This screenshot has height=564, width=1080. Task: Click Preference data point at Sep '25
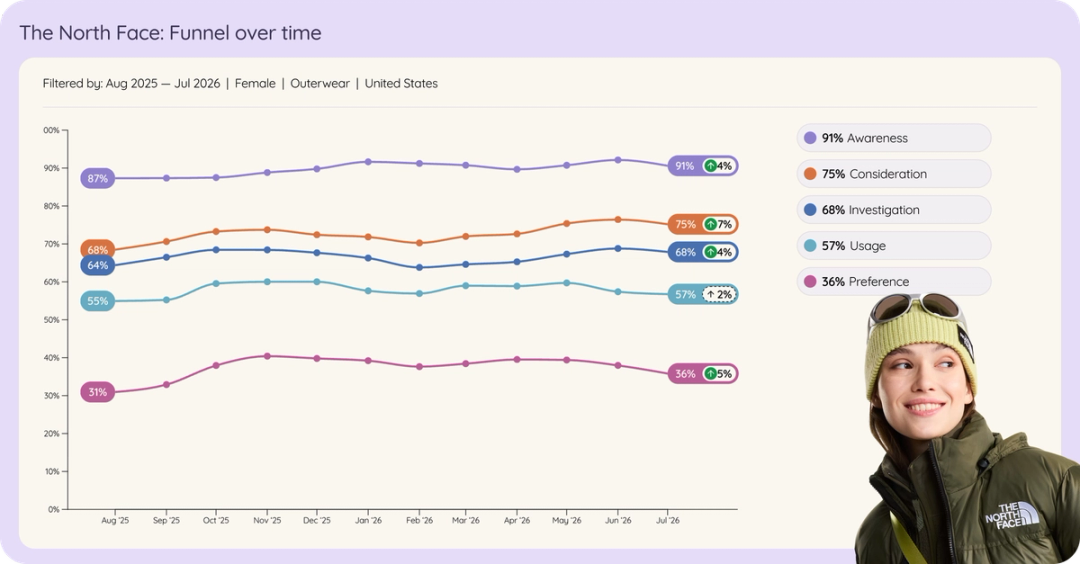pyautogui.click(x=166, y=384)
